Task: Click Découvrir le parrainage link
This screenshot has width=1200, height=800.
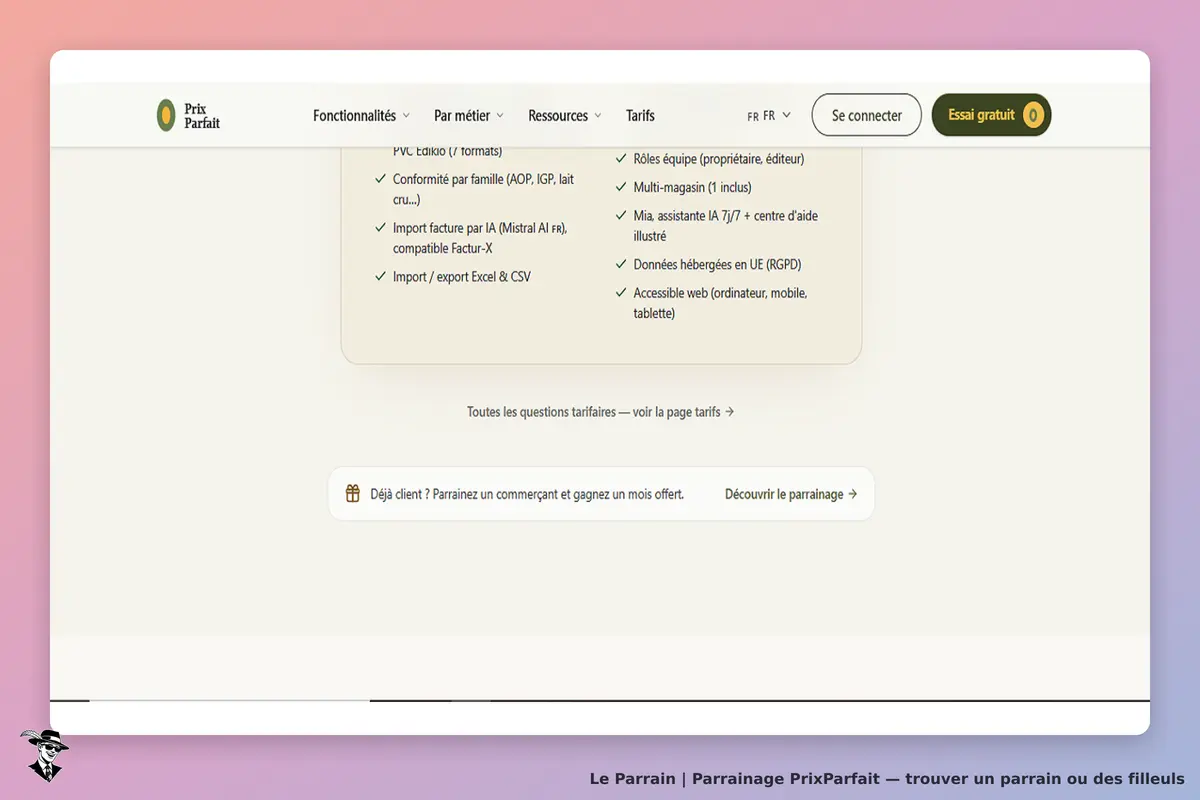Action: [791, 494]
